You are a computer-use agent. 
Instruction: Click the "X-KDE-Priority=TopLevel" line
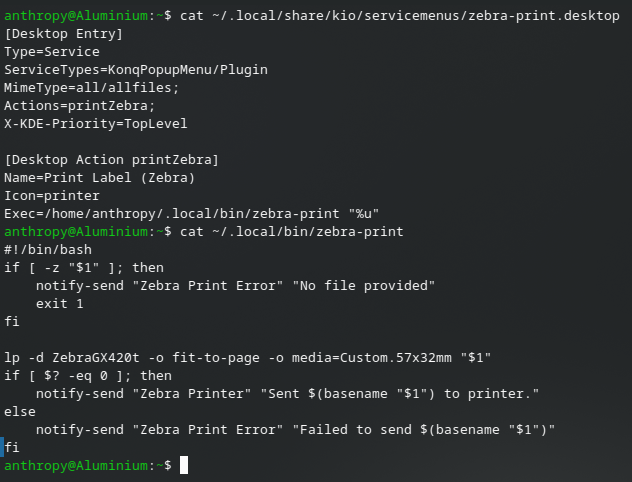click(x=96, y=124)
